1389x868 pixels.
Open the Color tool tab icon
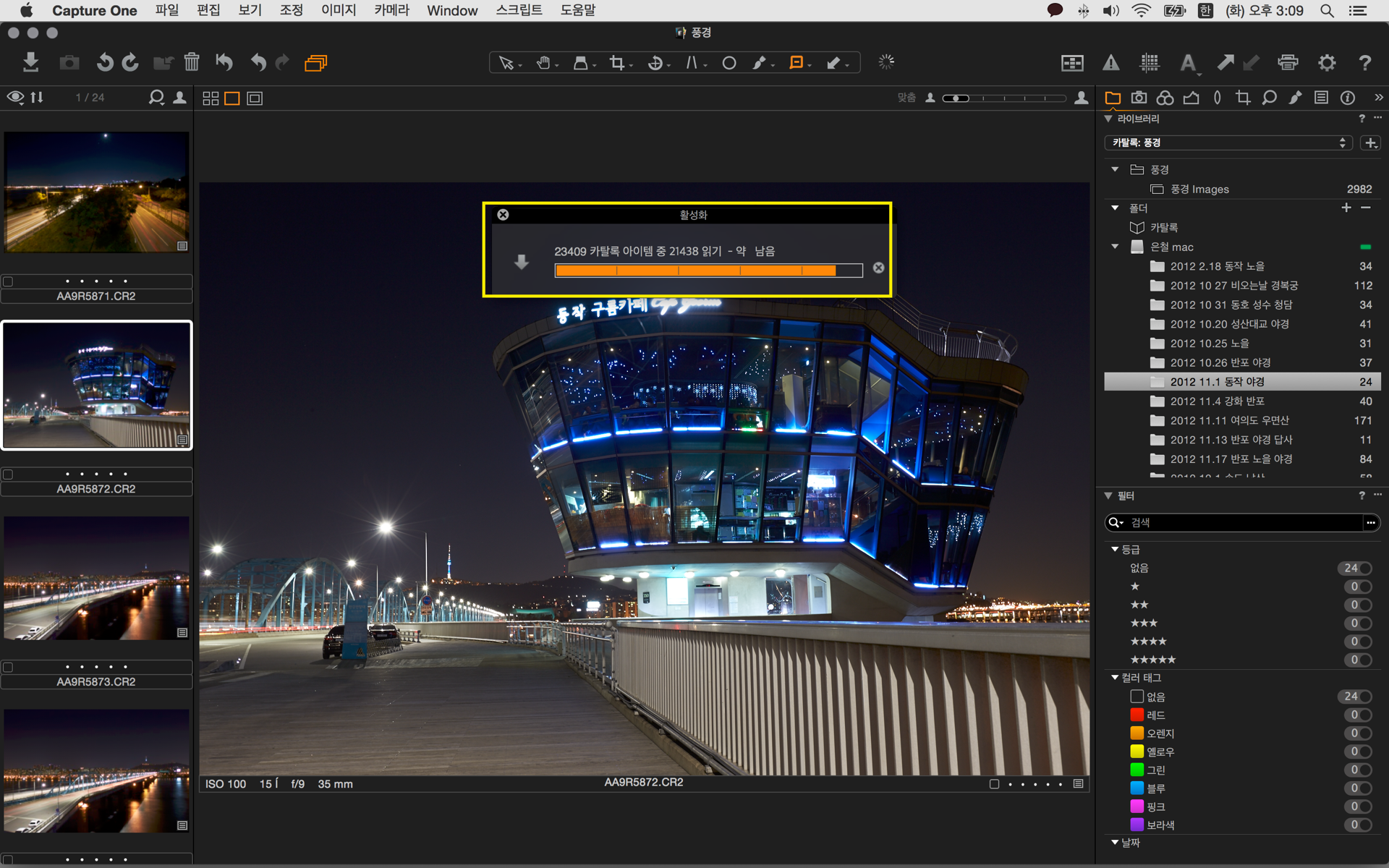[x=1165, y=98]
